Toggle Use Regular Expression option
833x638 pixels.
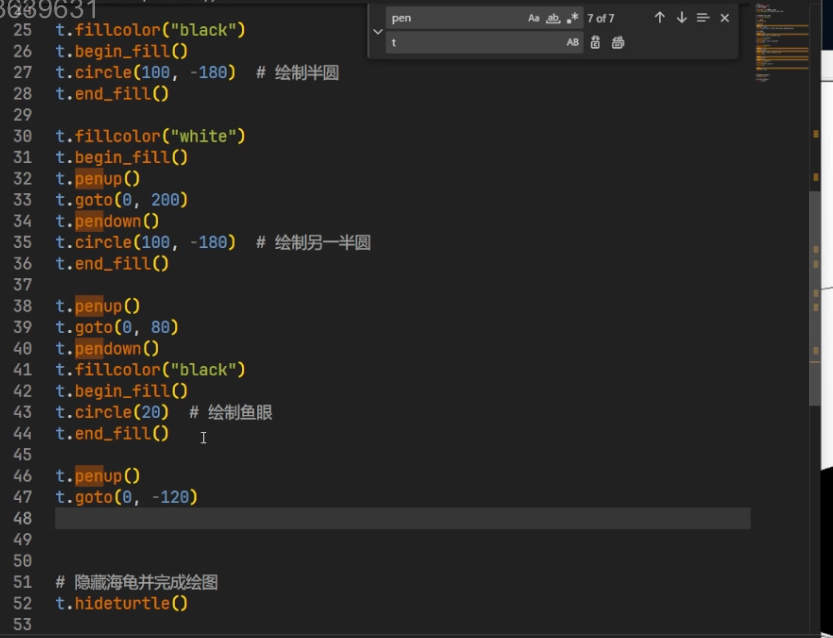572,18
